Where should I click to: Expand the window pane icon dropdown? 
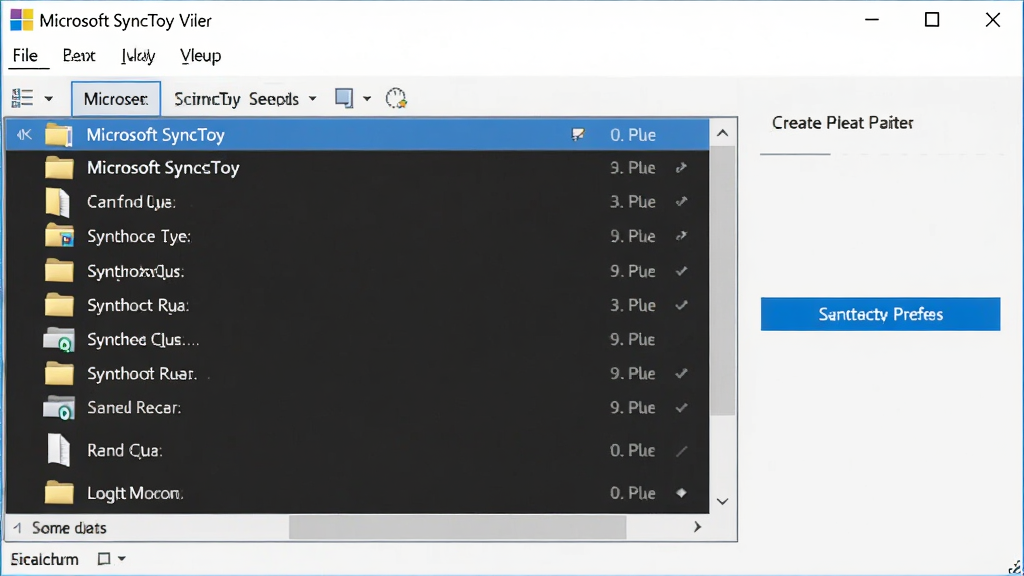coord(367,99)
